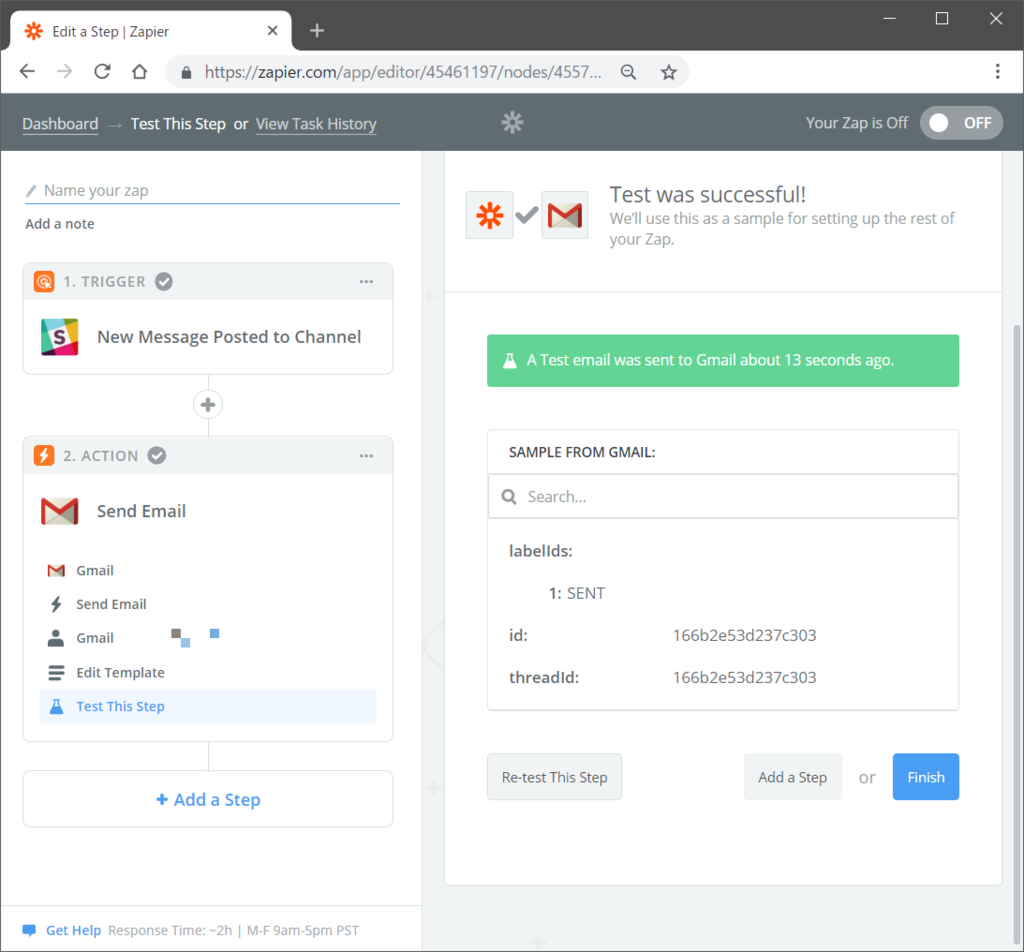Turn the Zap on with the OFF switch
Screen dimensions: 1024x952
(961, 123)
